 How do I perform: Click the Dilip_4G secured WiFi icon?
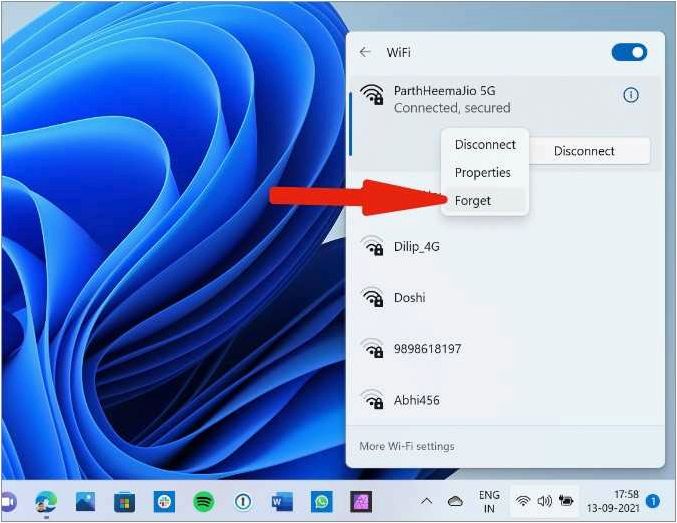tap(372, 246)
